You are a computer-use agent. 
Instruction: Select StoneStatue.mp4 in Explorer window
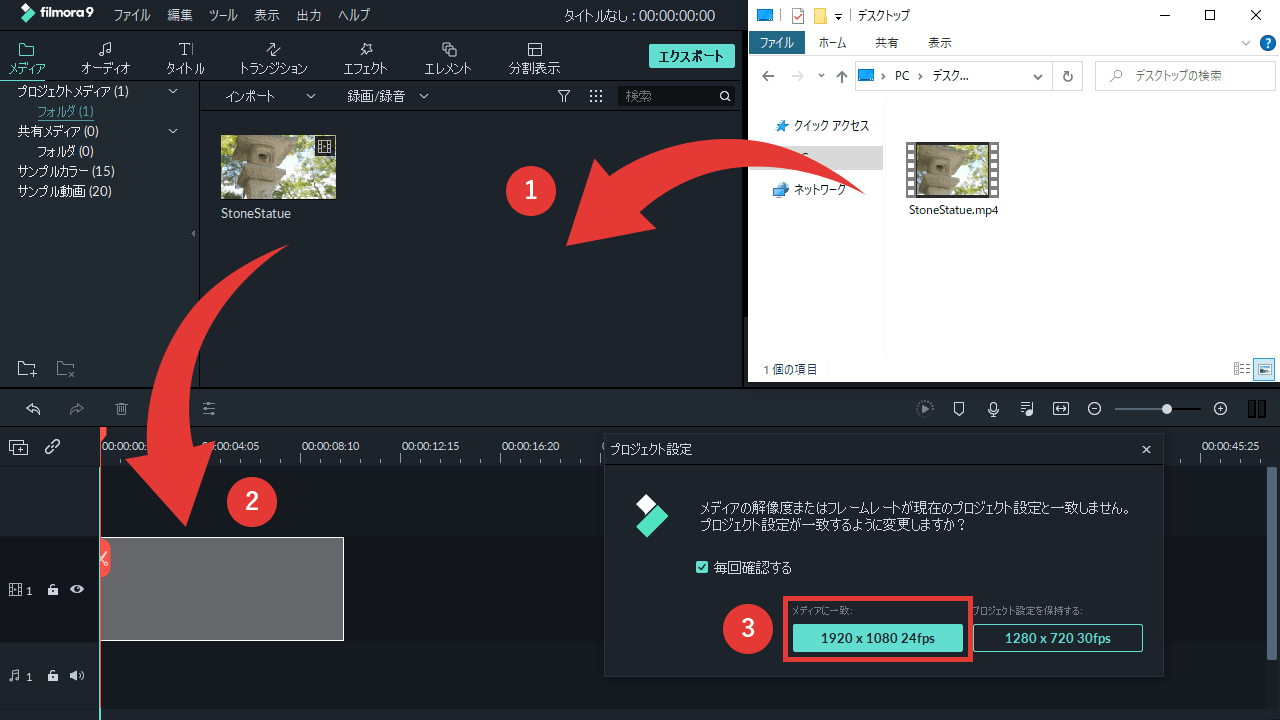[953, 178]
